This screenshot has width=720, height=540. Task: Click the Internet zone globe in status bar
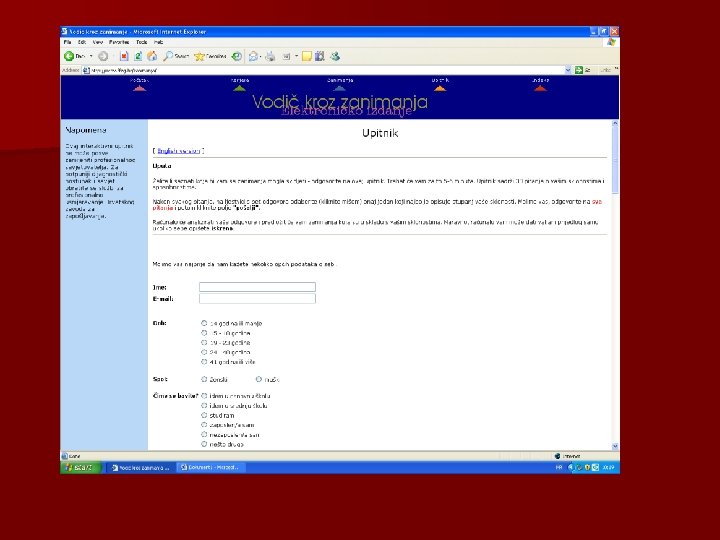(x=557, y=456)
